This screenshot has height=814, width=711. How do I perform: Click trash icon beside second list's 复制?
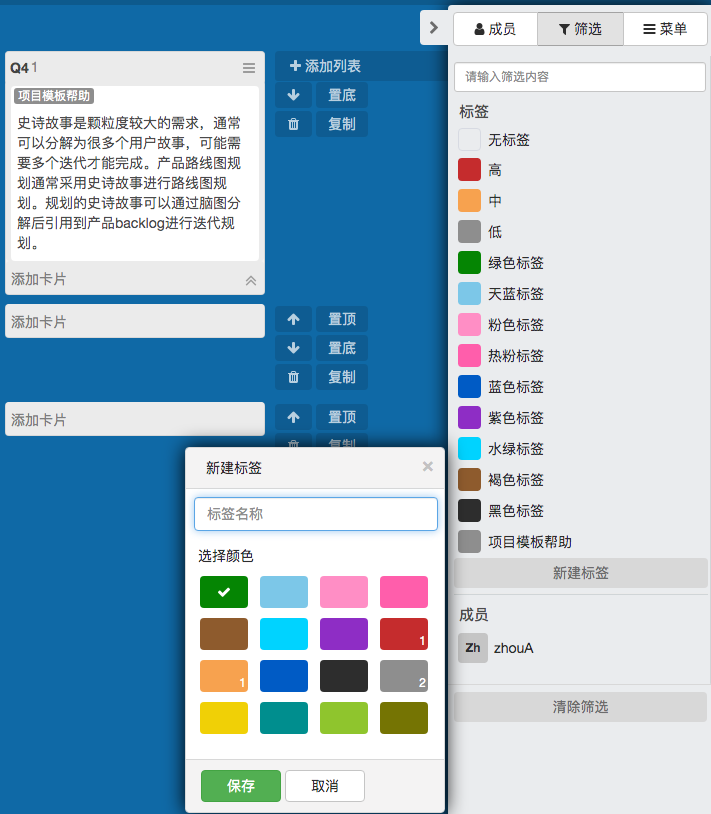[293, 377]
